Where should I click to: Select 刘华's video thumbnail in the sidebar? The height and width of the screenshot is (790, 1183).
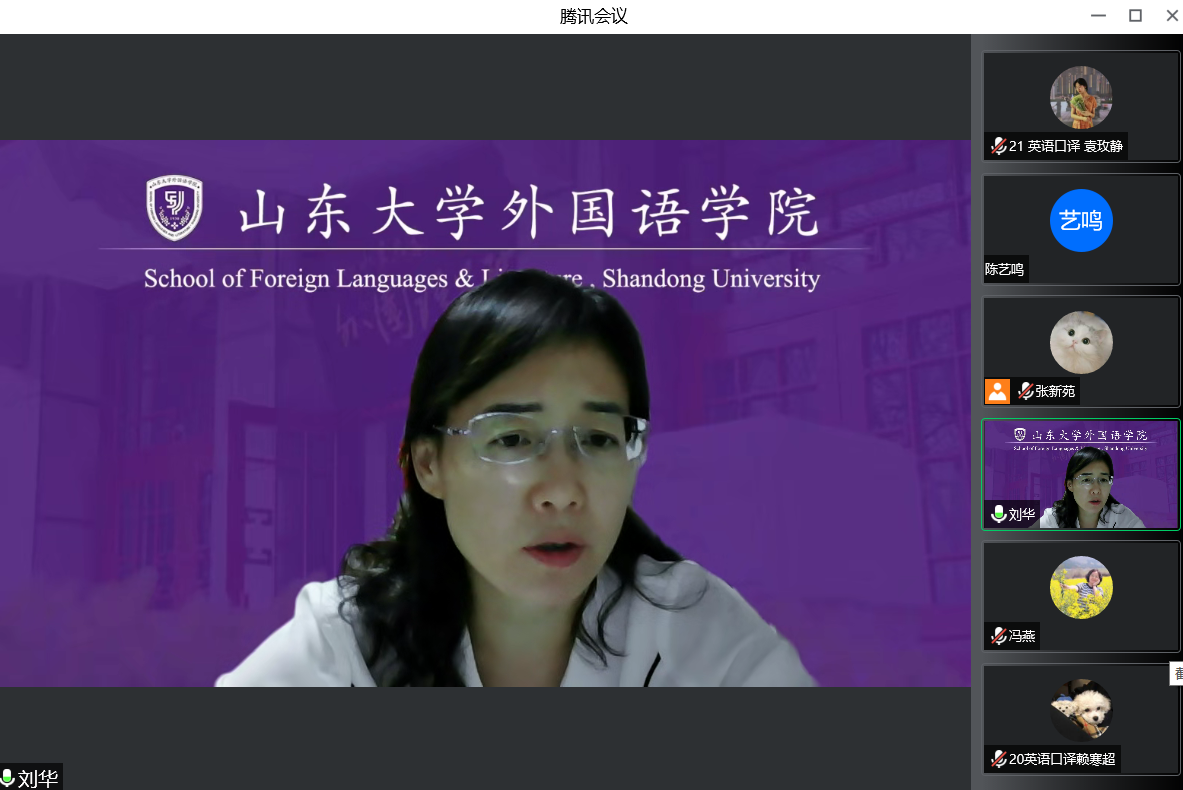[1081, 474]
